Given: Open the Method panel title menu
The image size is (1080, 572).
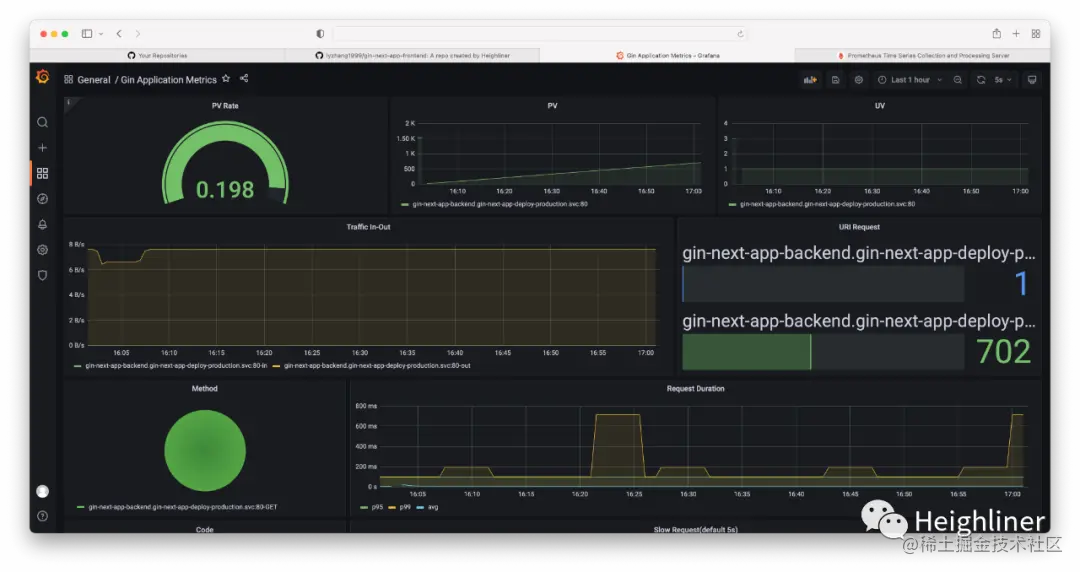Looking at the screenshot, I should 205,389.
